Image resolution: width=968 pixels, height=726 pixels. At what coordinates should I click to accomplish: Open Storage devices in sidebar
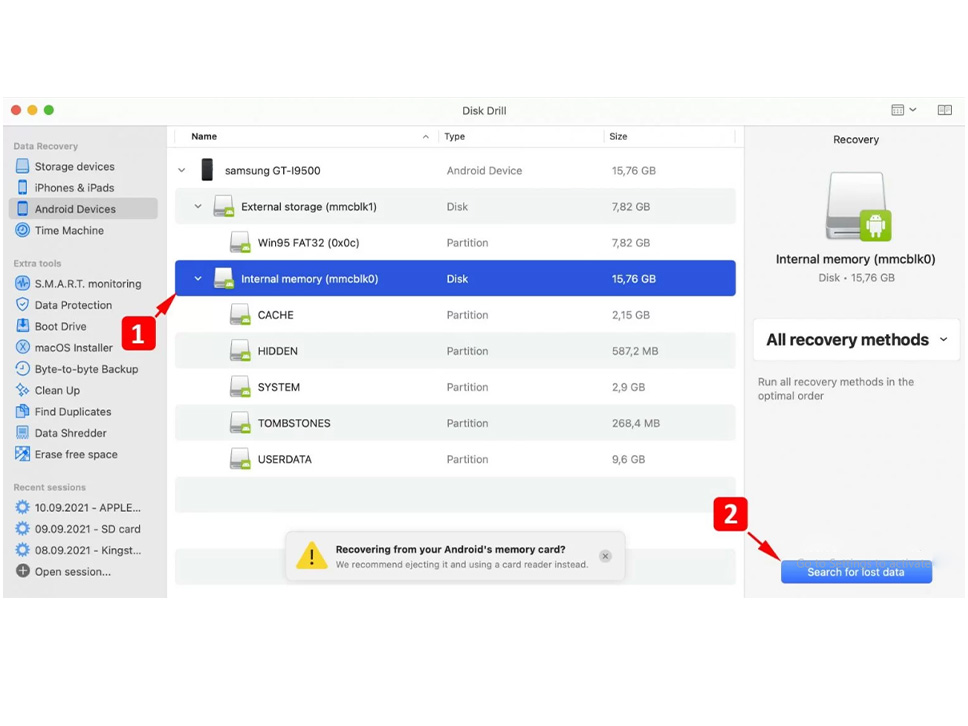tap(74, 166)
